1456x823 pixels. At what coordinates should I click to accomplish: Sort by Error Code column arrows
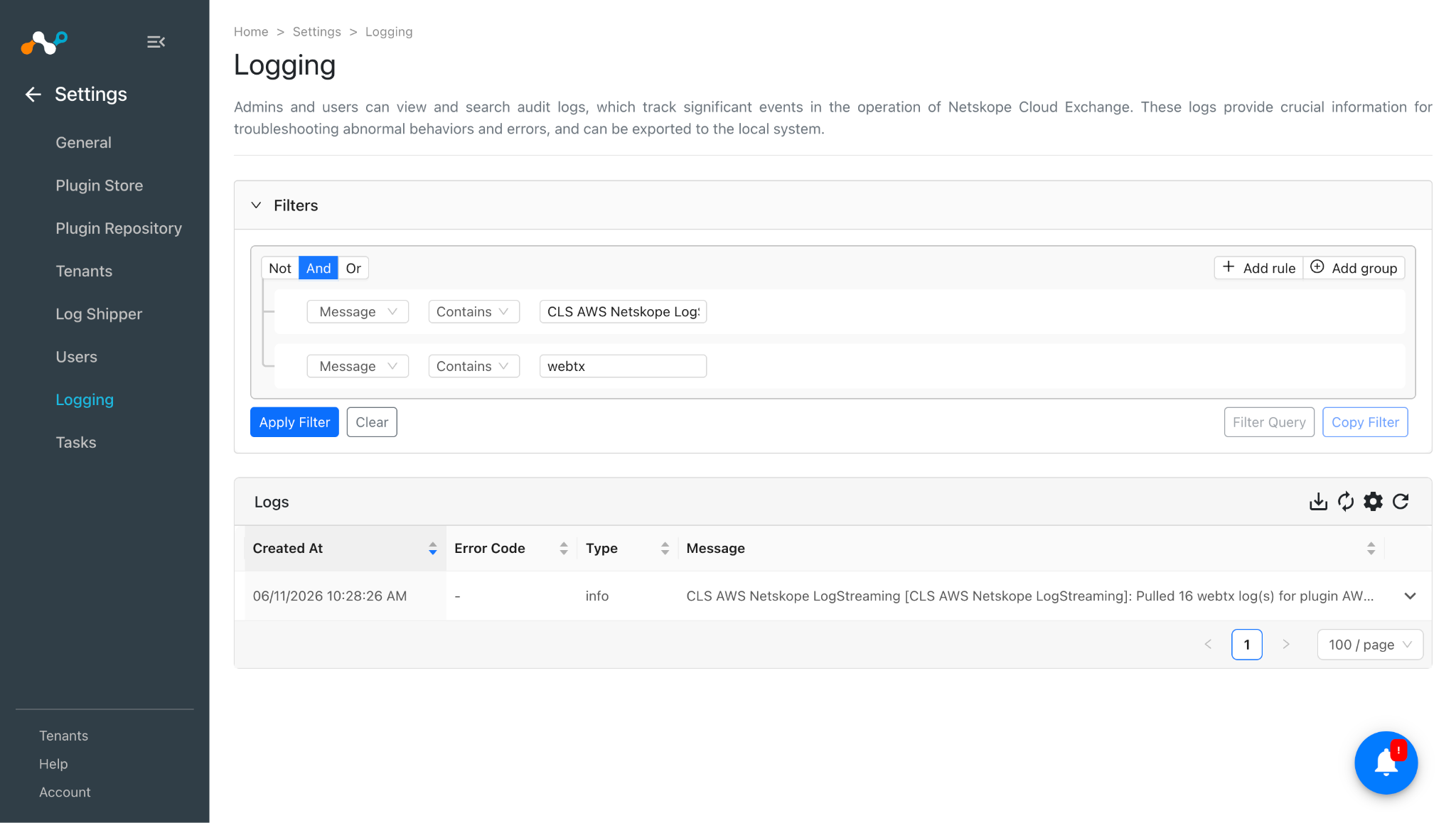coord(563,549)
